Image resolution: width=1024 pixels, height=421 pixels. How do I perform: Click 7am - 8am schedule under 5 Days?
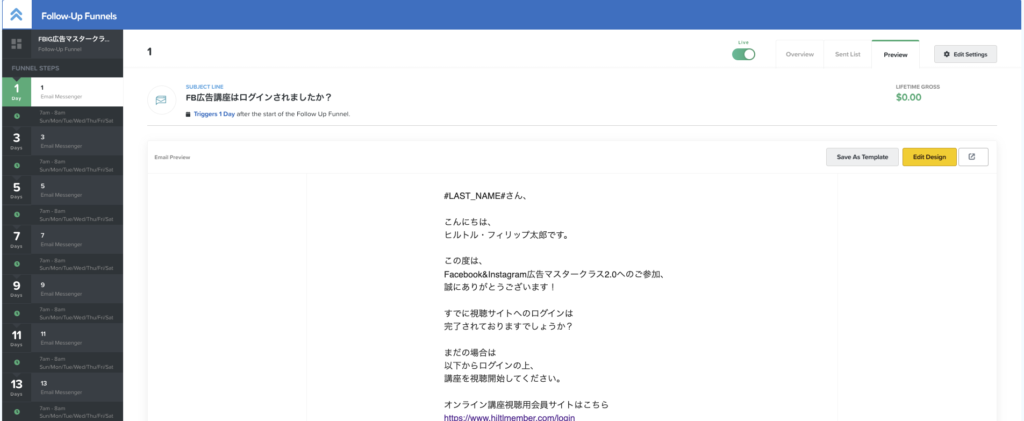[76, 215]
